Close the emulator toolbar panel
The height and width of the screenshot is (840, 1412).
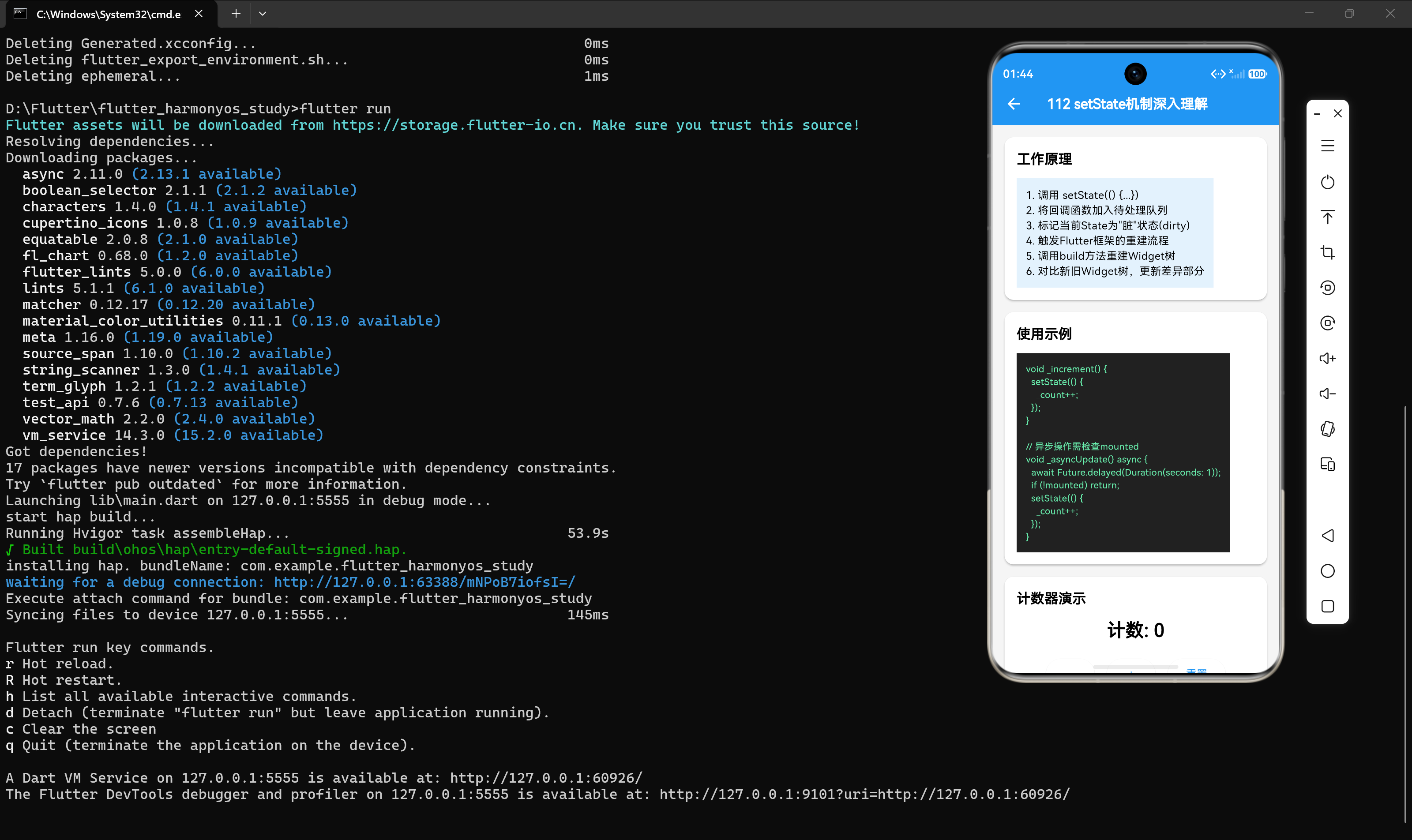point(1338,113)
